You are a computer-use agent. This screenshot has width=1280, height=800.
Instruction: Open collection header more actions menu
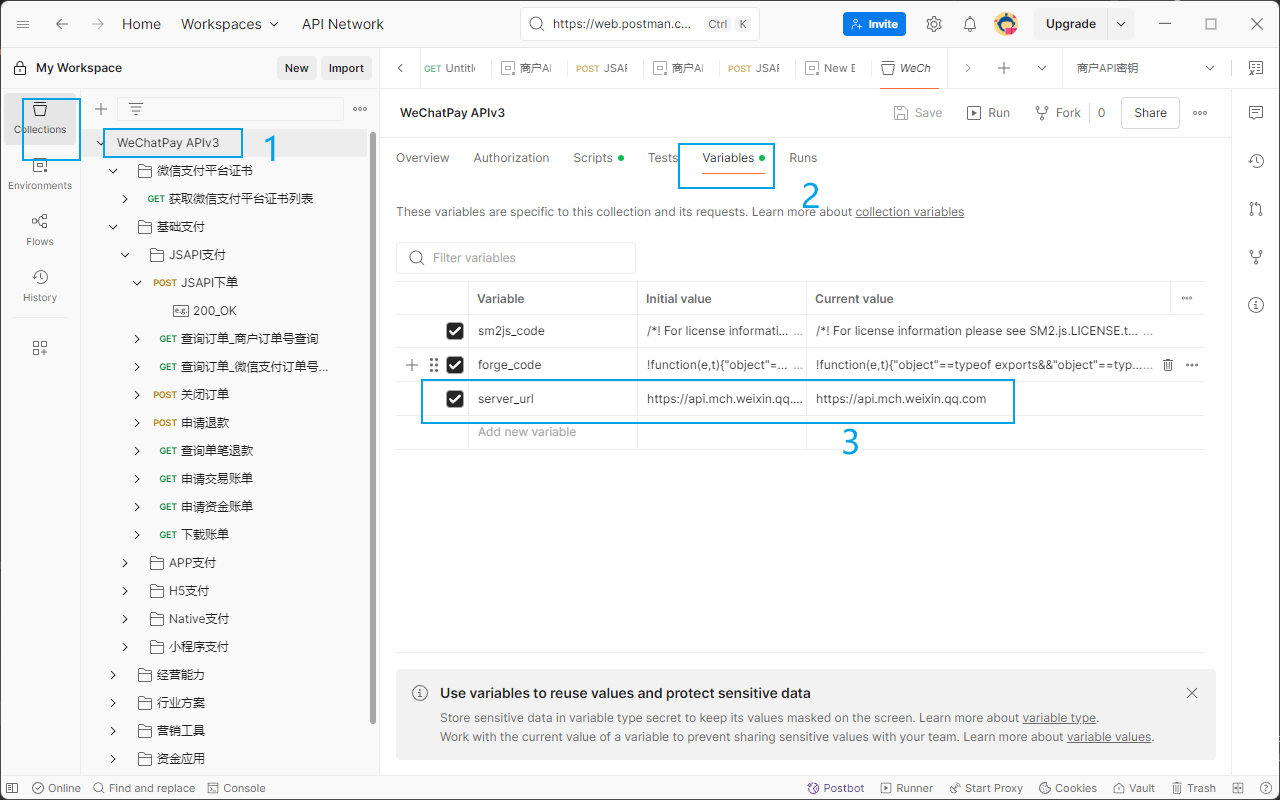pyautogui.click(x=1200, y=113)
